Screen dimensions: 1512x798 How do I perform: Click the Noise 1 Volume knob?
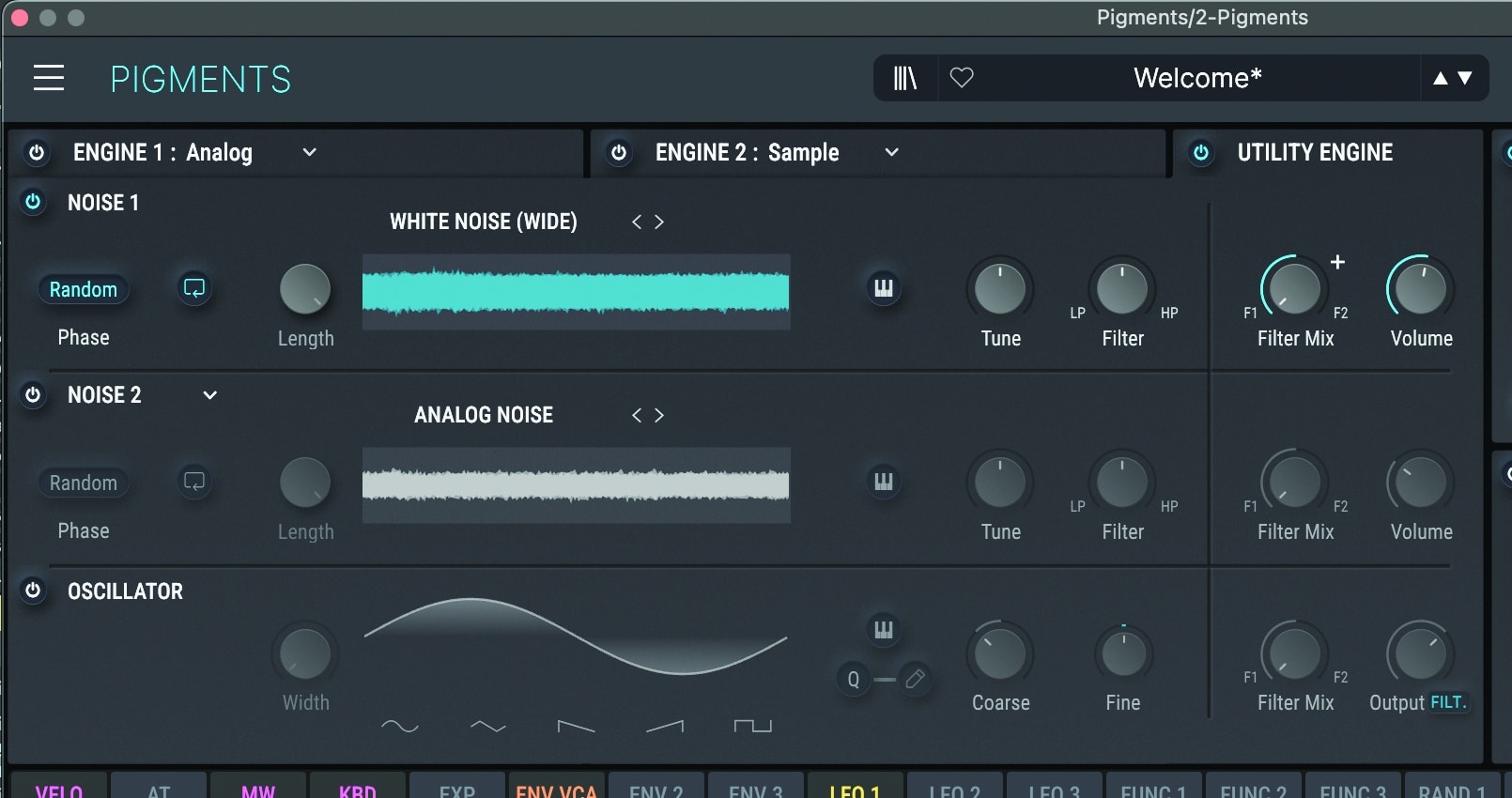pyautogui.click(x=1420, y=289)
